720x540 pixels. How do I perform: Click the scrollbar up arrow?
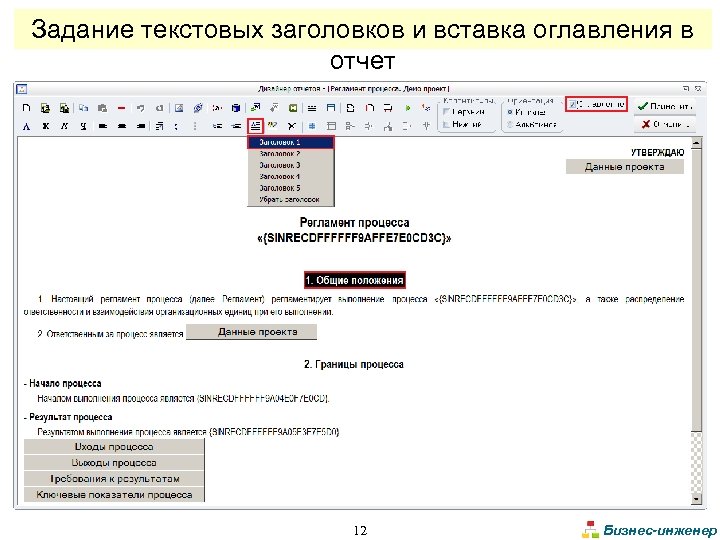[697, 144]
